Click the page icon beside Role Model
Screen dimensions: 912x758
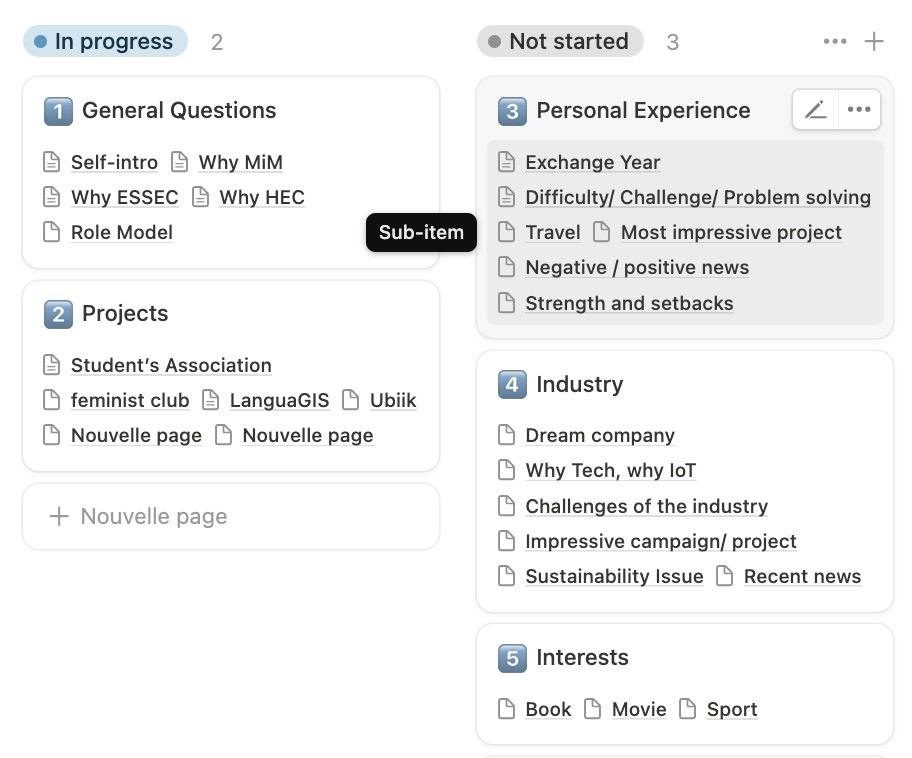pos(52,232)
